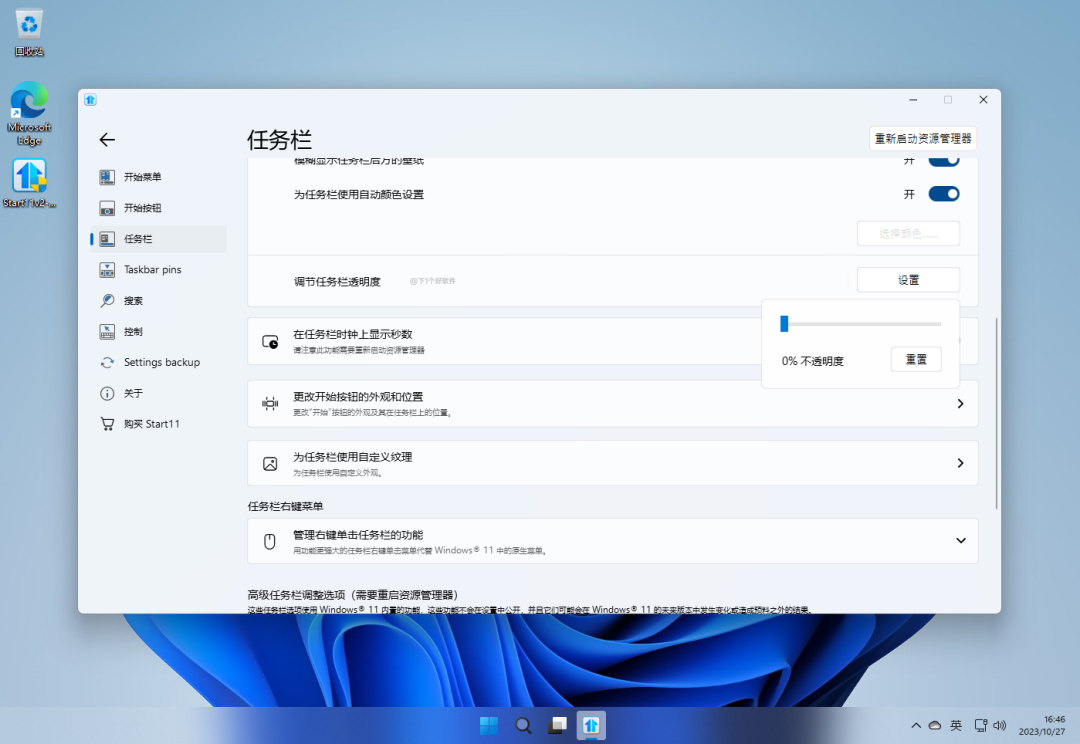Click the image icon beside 自定义纹理

270,464
